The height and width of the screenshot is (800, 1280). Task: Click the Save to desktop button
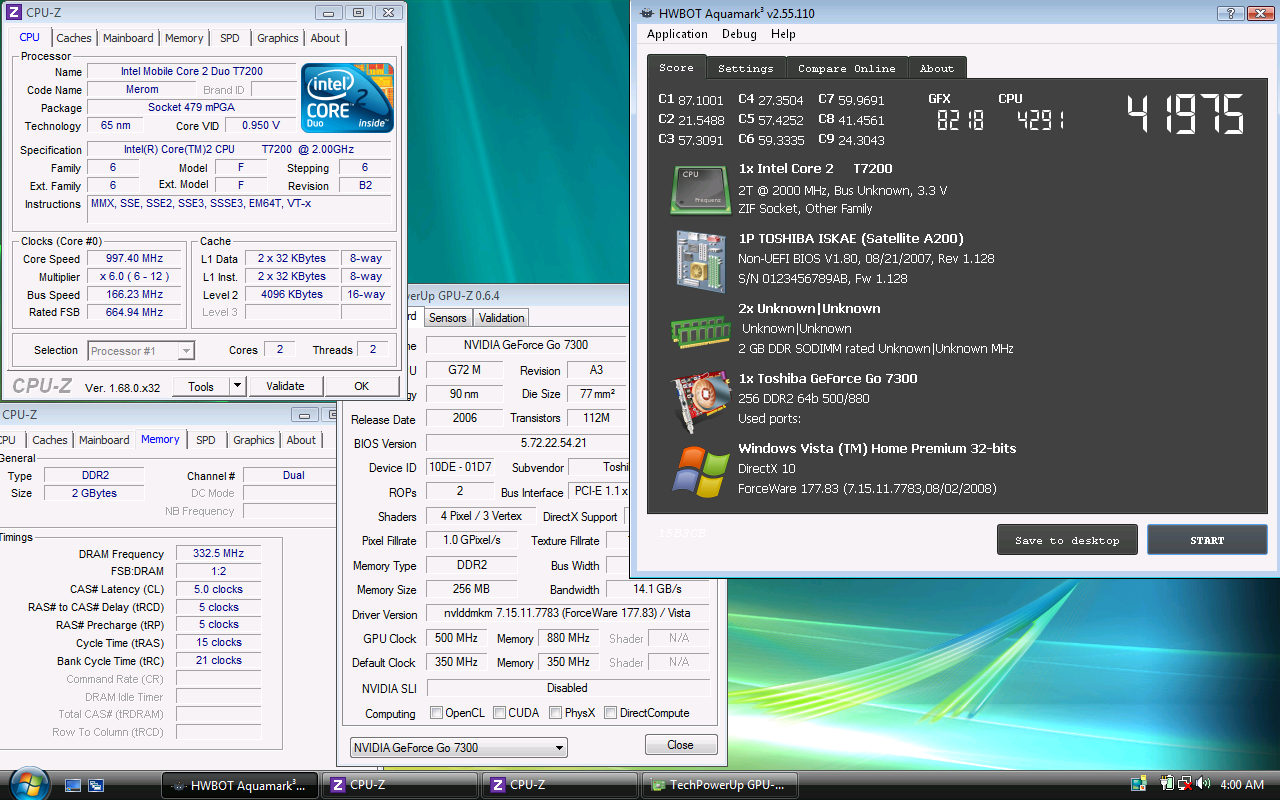(x=1067, y=540)
